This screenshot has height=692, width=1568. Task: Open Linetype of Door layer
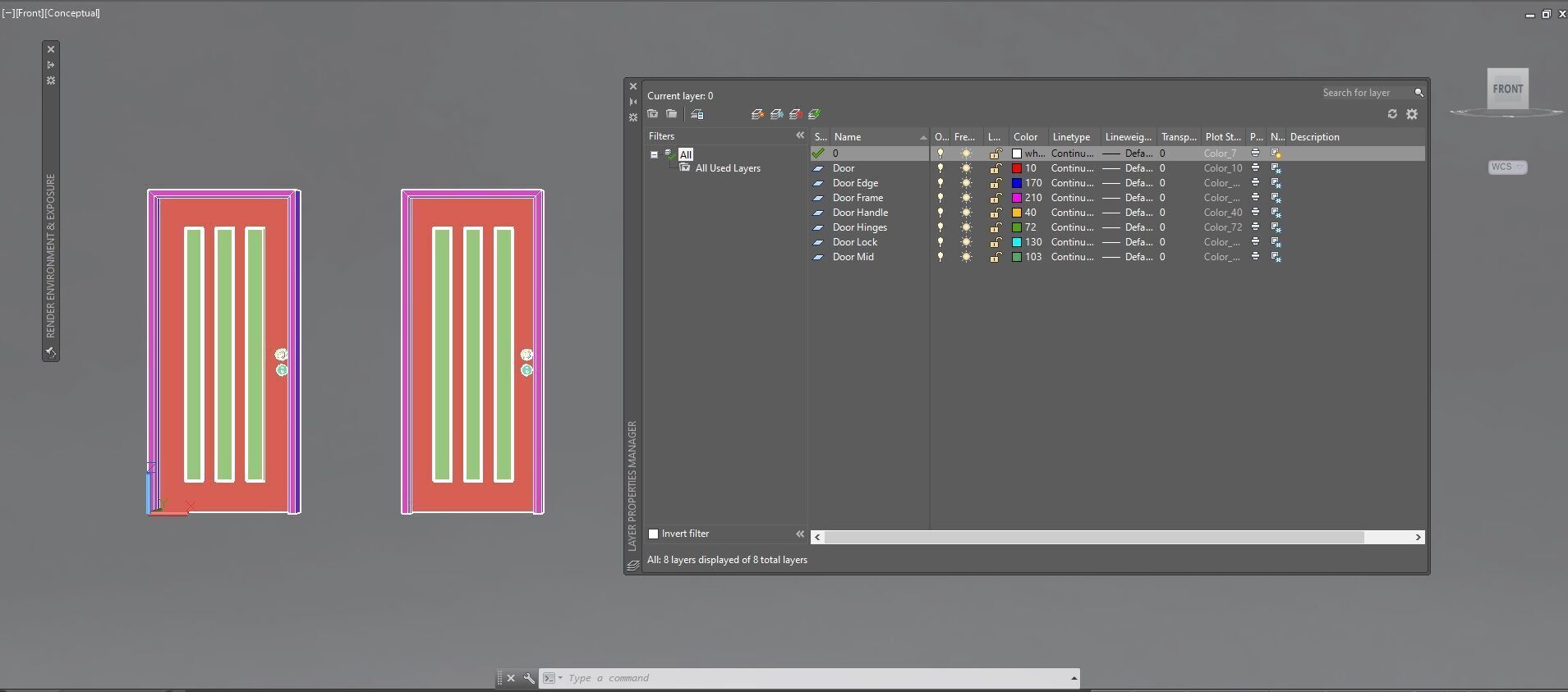pyautogui.click(x=1072, y=167)
